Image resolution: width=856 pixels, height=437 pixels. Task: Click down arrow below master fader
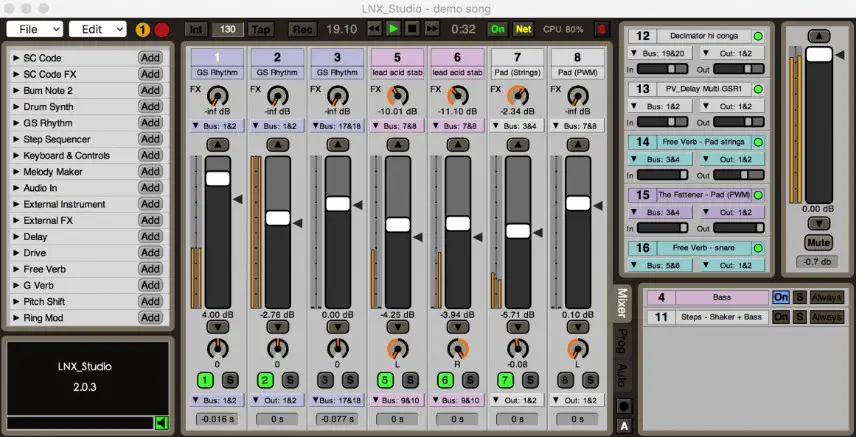pyautogui.click(x=819, y=223)
